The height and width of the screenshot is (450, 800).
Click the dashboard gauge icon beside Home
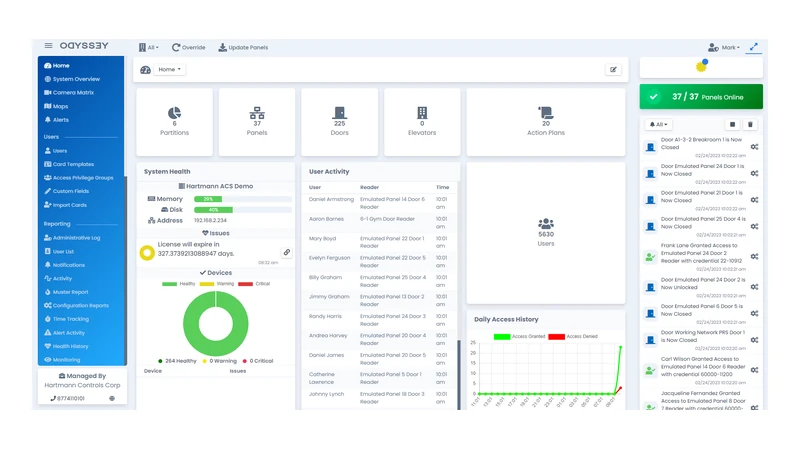(145, 70)
